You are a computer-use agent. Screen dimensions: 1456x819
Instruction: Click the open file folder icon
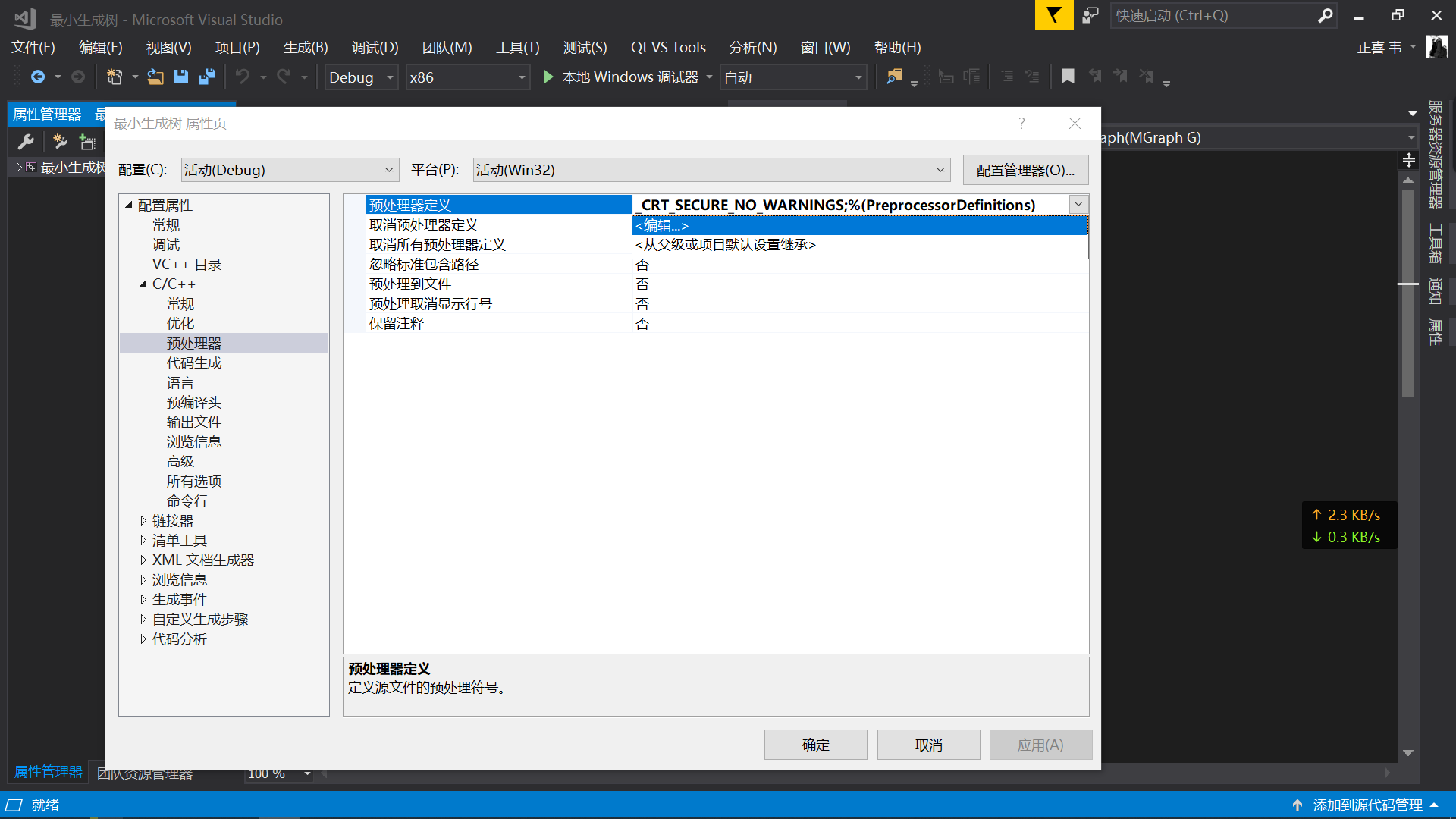(x=155, y=77)
